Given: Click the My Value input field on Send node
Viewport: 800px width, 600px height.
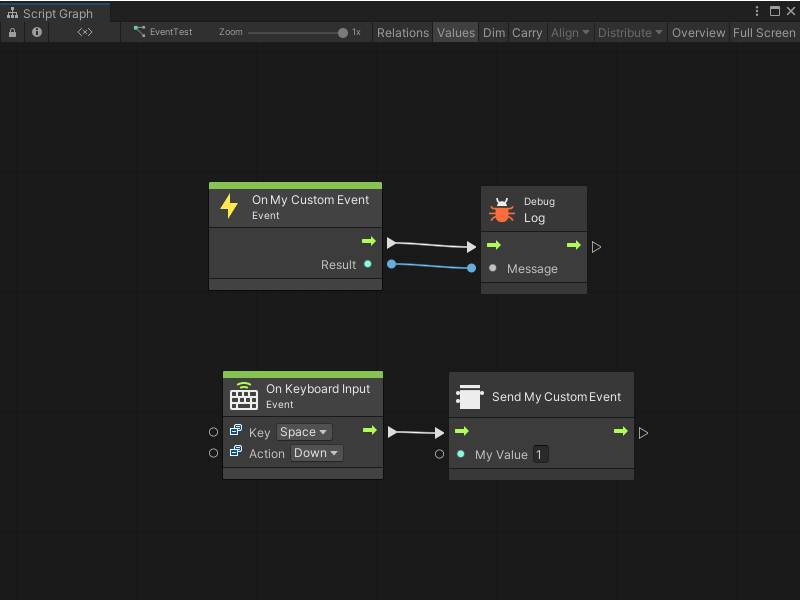Looking at the screenshot, I should pos(539,454).
